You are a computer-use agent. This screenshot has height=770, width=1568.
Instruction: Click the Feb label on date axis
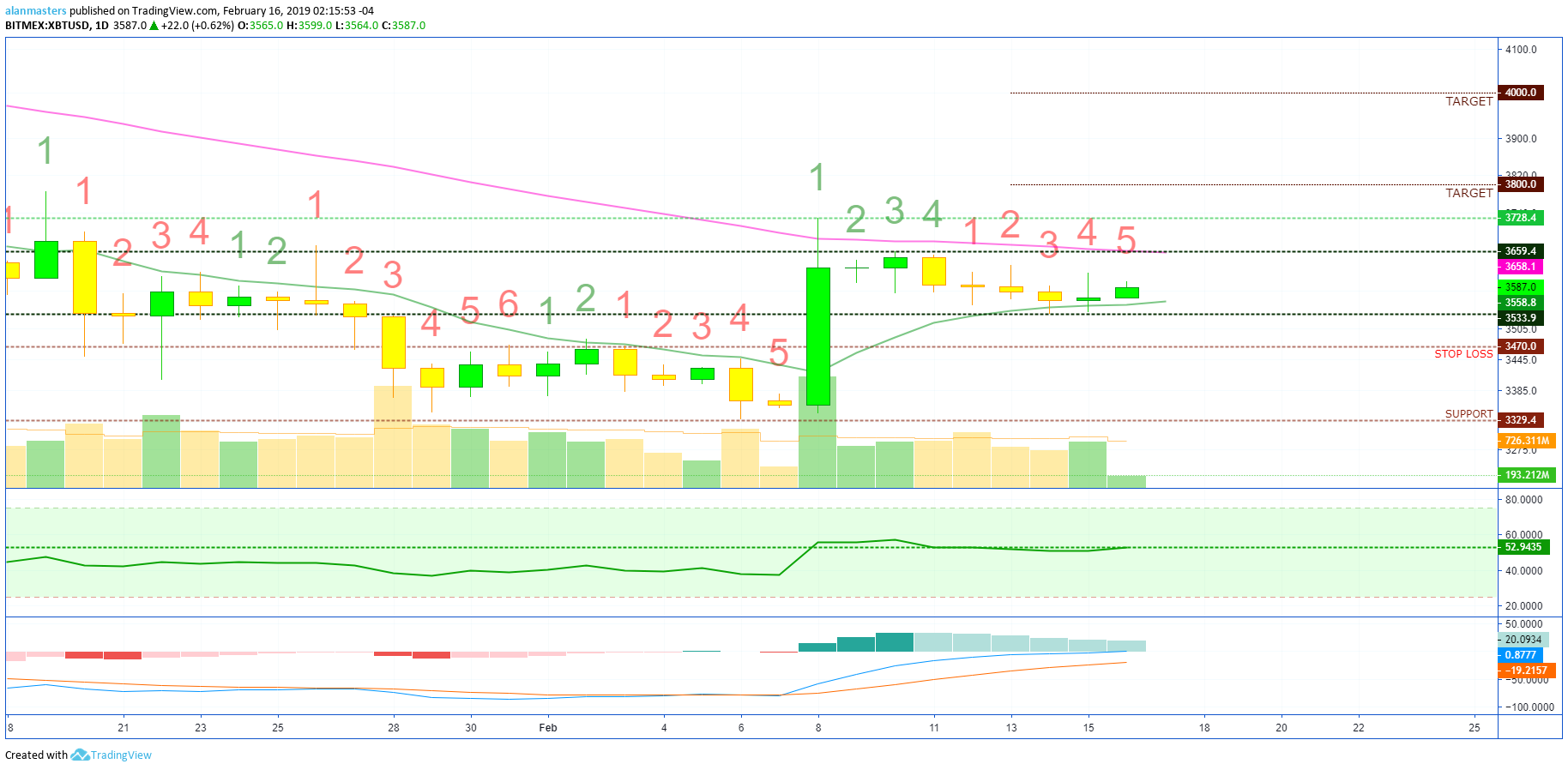tap(548, 728)
